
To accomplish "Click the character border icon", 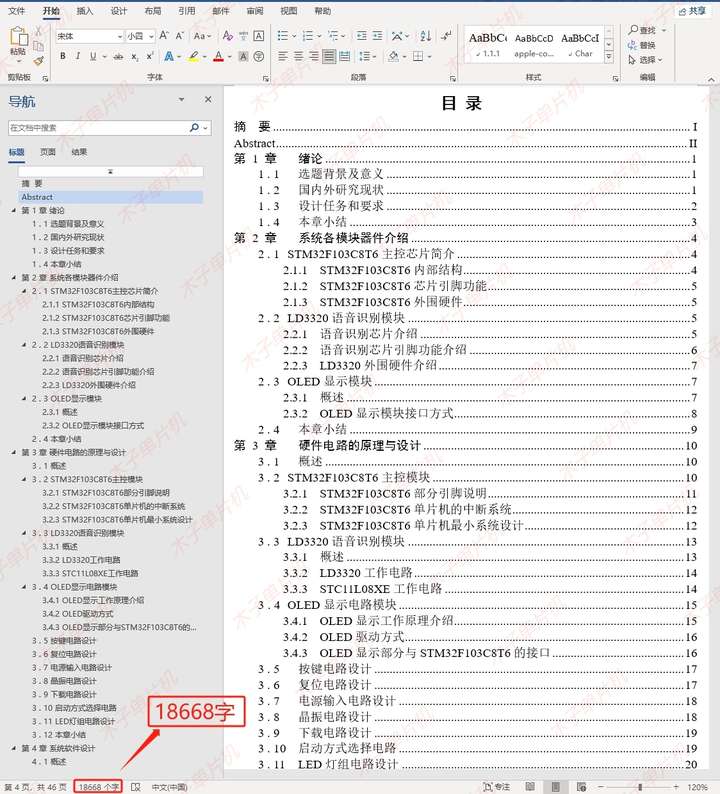I will (x=258, y=35).
